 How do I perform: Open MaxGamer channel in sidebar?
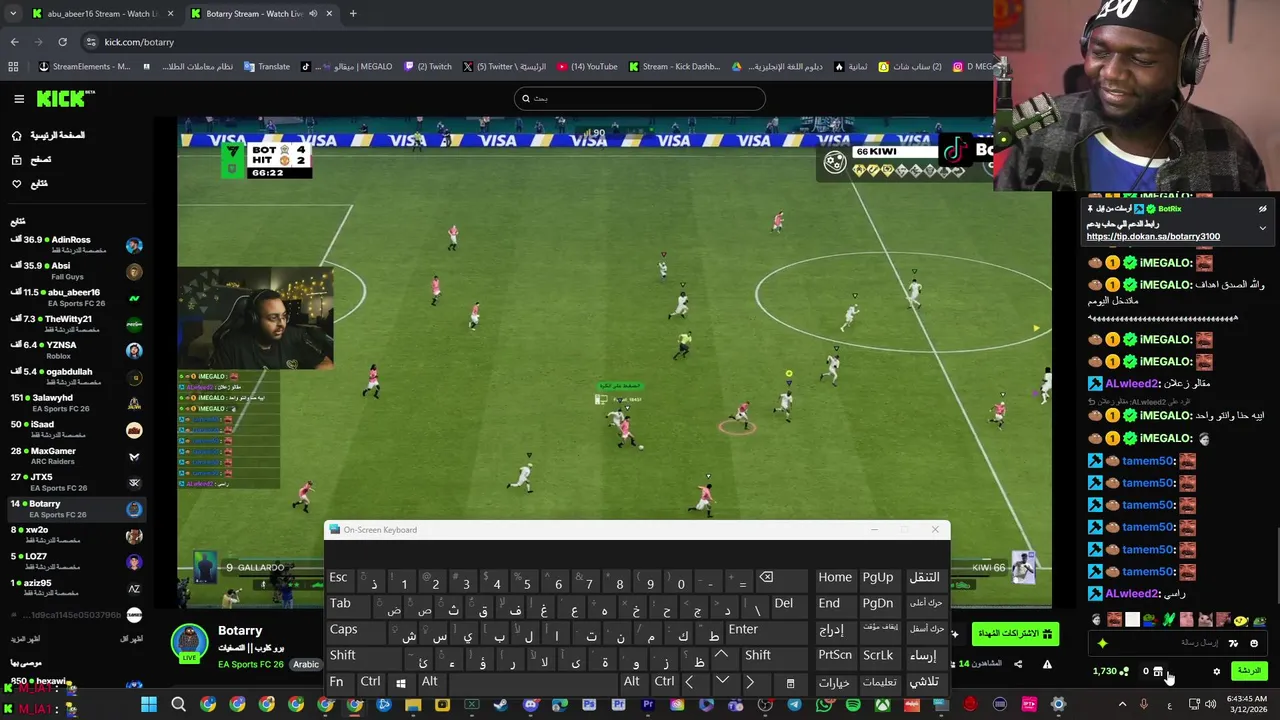pos(76,456)
